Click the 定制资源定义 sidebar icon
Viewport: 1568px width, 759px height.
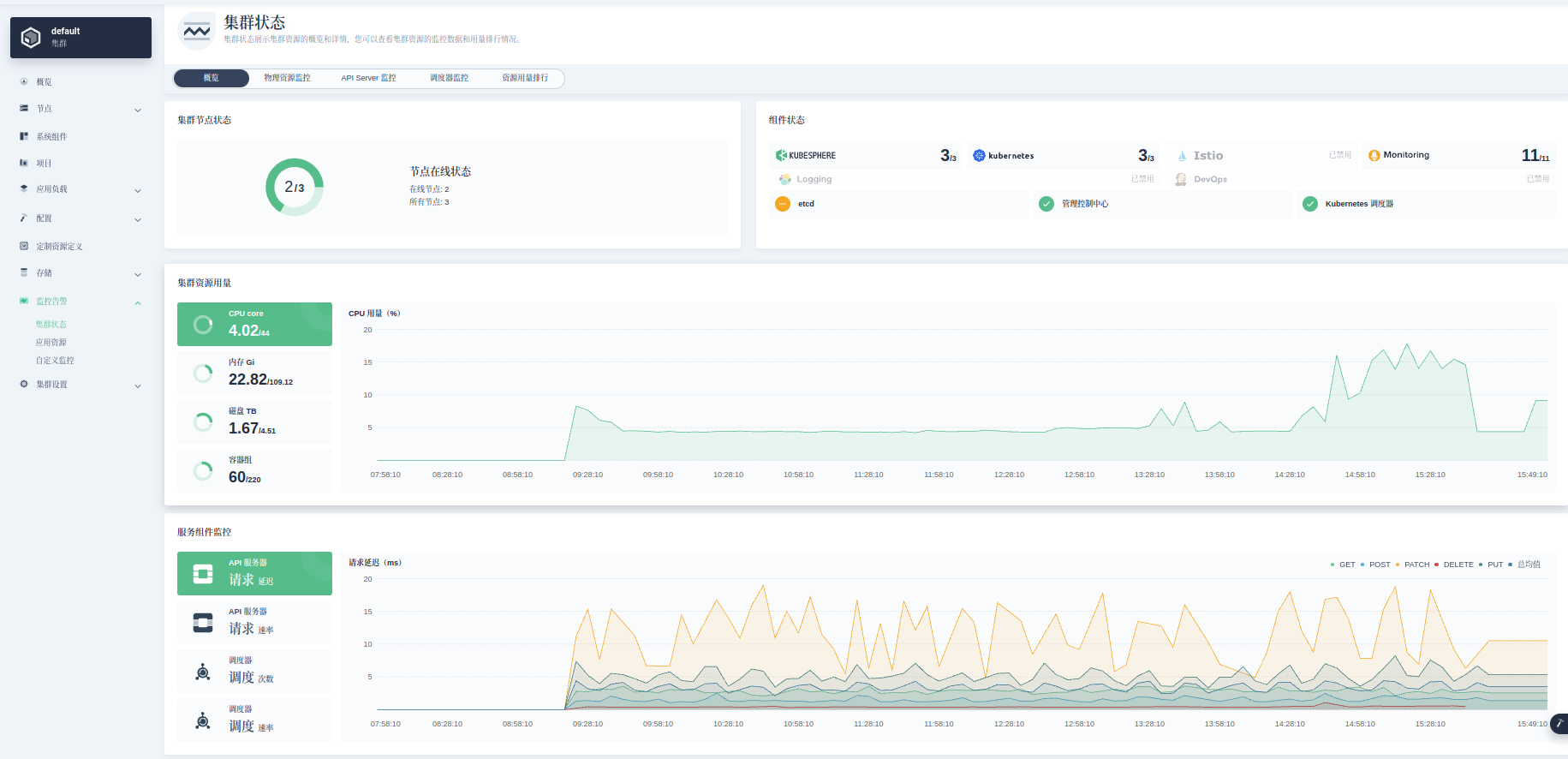(24, 246)
